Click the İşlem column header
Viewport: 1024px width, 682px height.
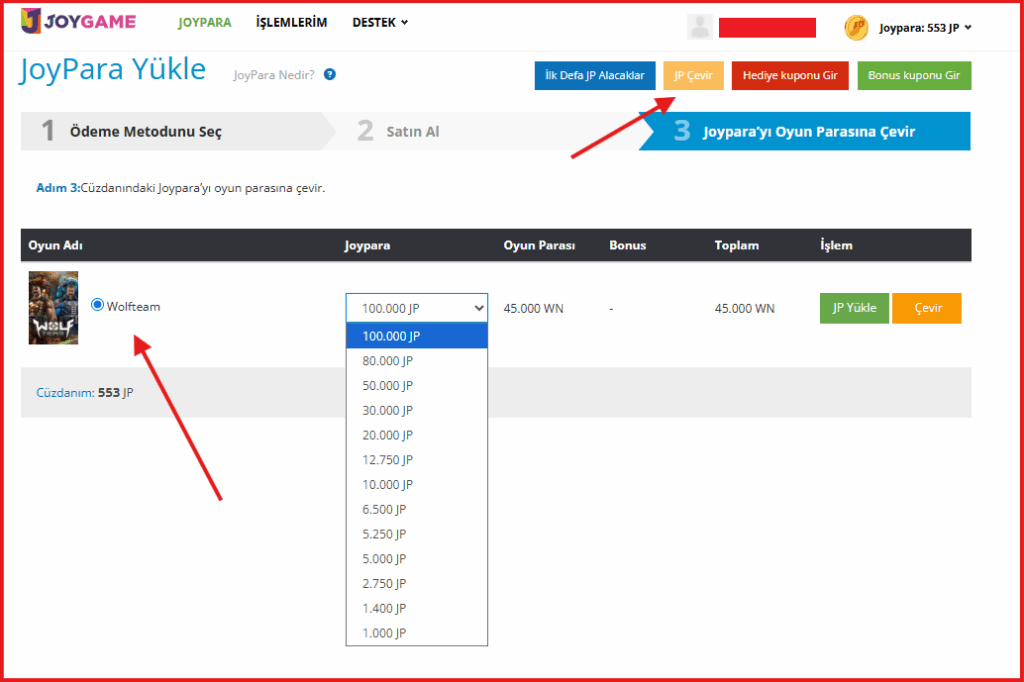[837, 246]
